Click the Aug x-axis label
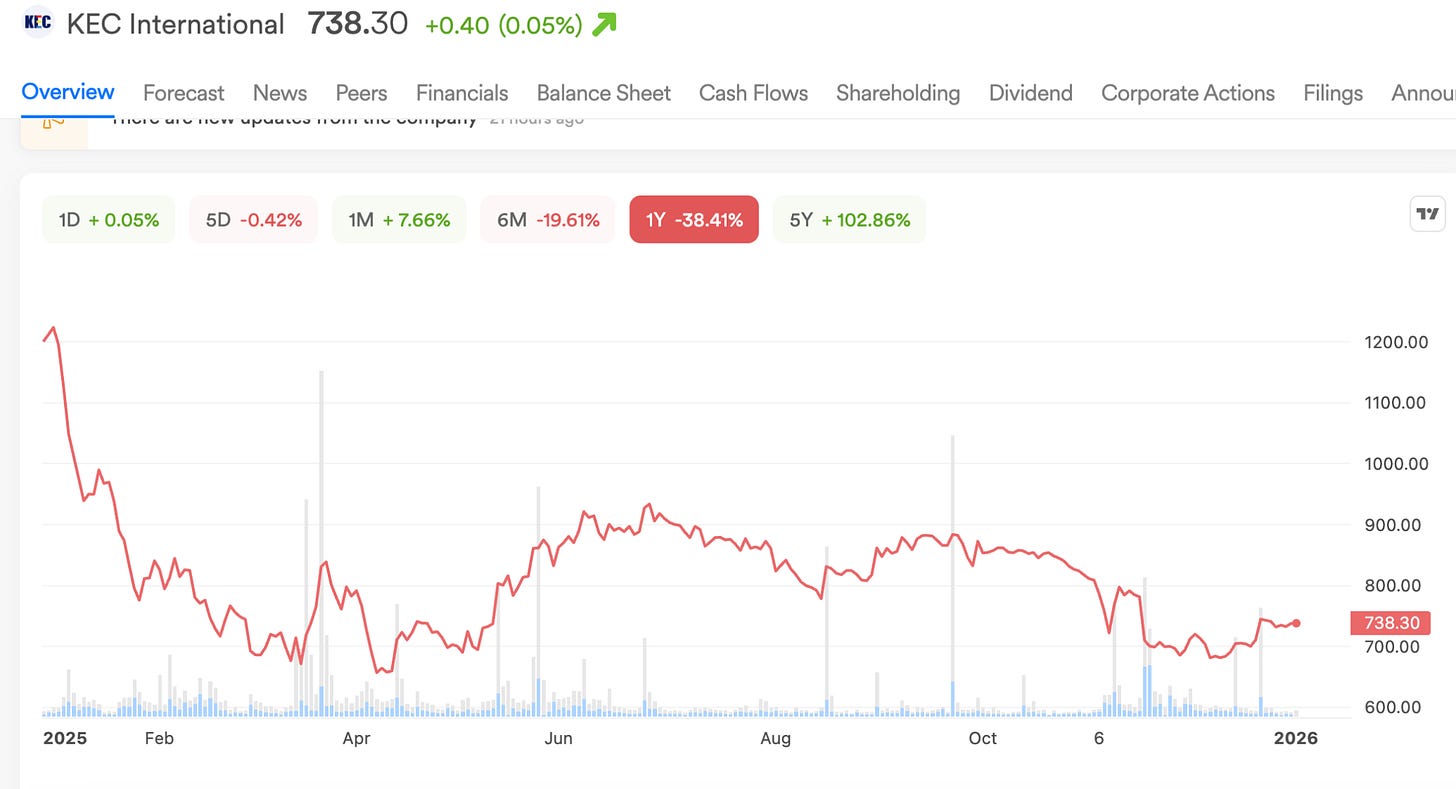 click(x=775, y=739)
